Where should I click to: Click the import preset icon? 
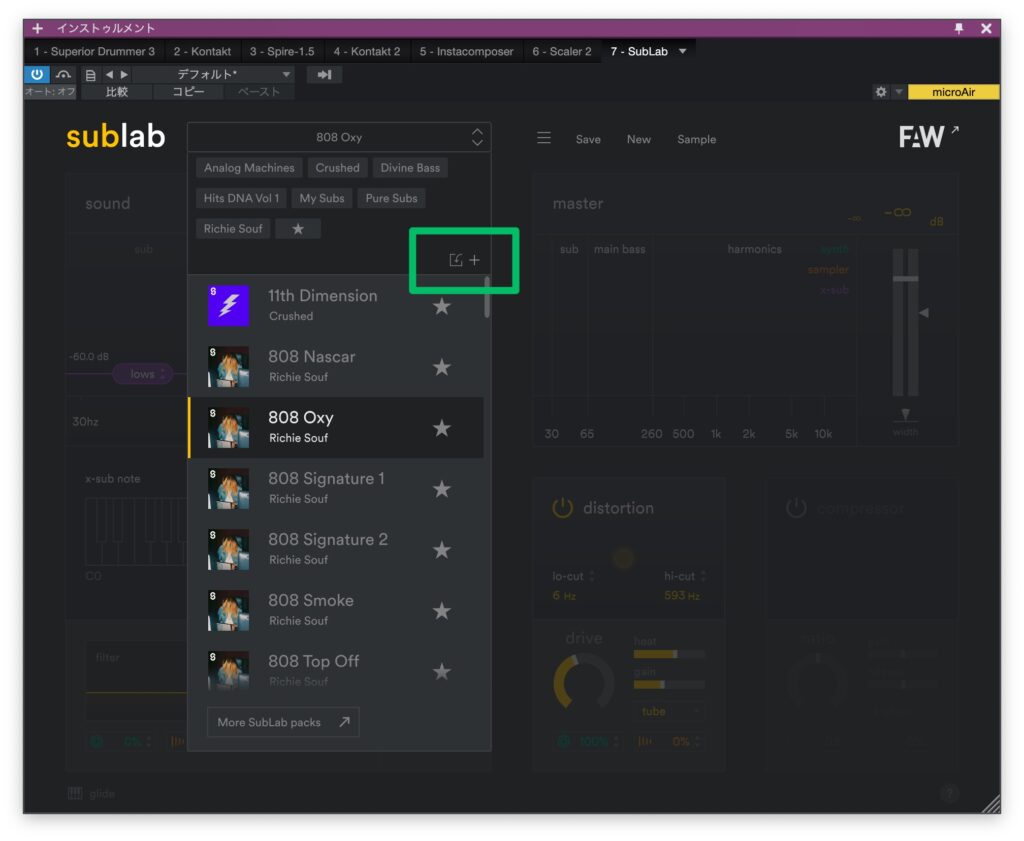pos(456,260)
